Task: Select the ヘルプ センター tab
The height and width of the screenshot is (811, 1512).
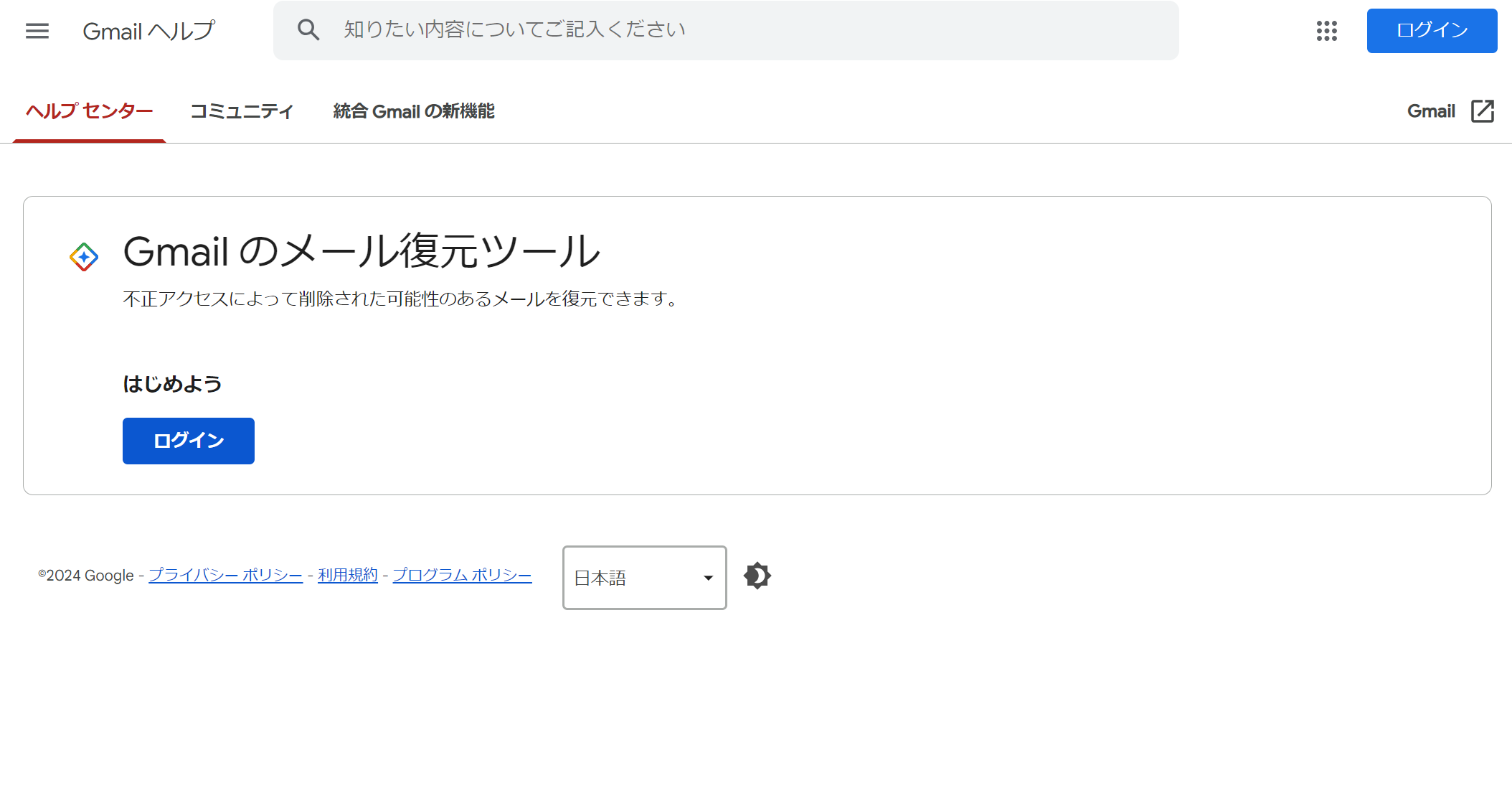Action: [89, 111]
